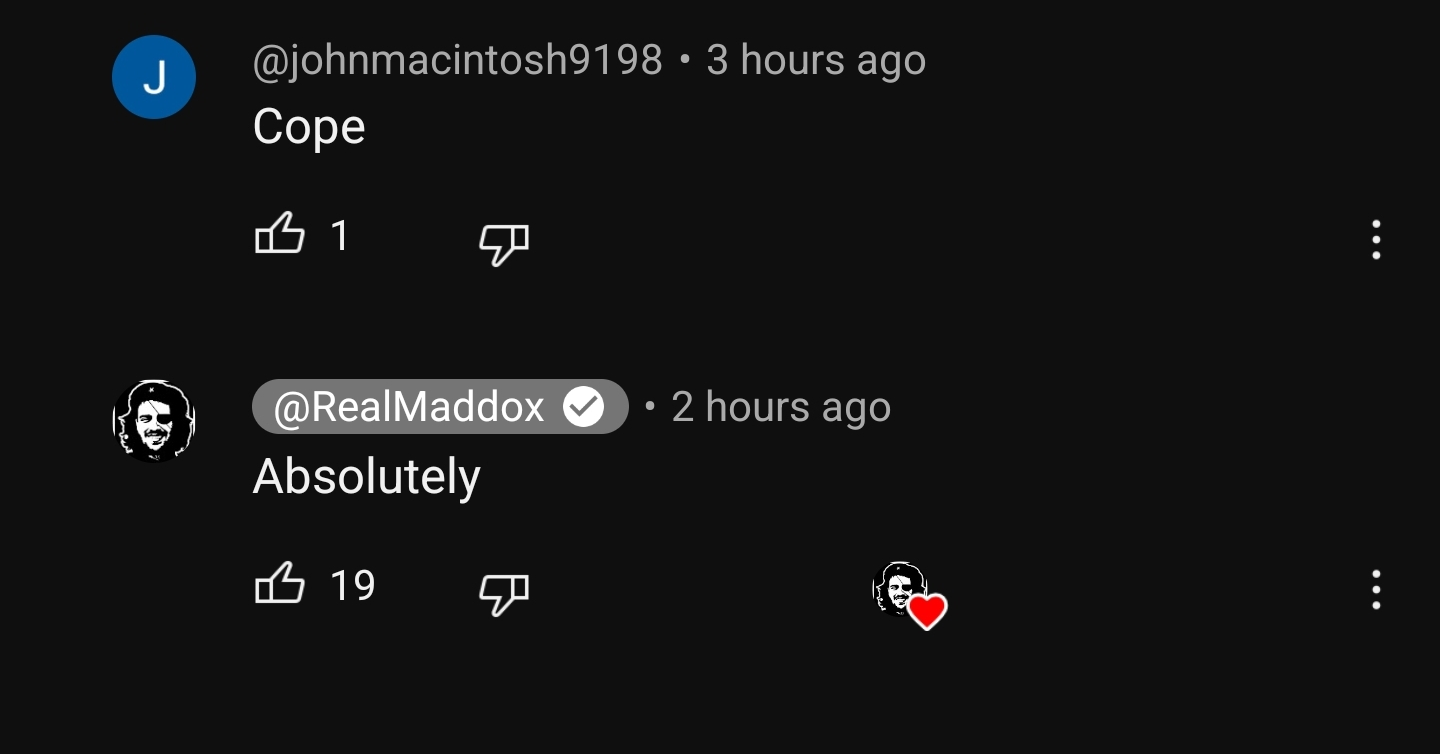Screen dimensions: 1440x754
Task: Visit the @johnmacintosh9198 channel link
Action: [458, 60]
